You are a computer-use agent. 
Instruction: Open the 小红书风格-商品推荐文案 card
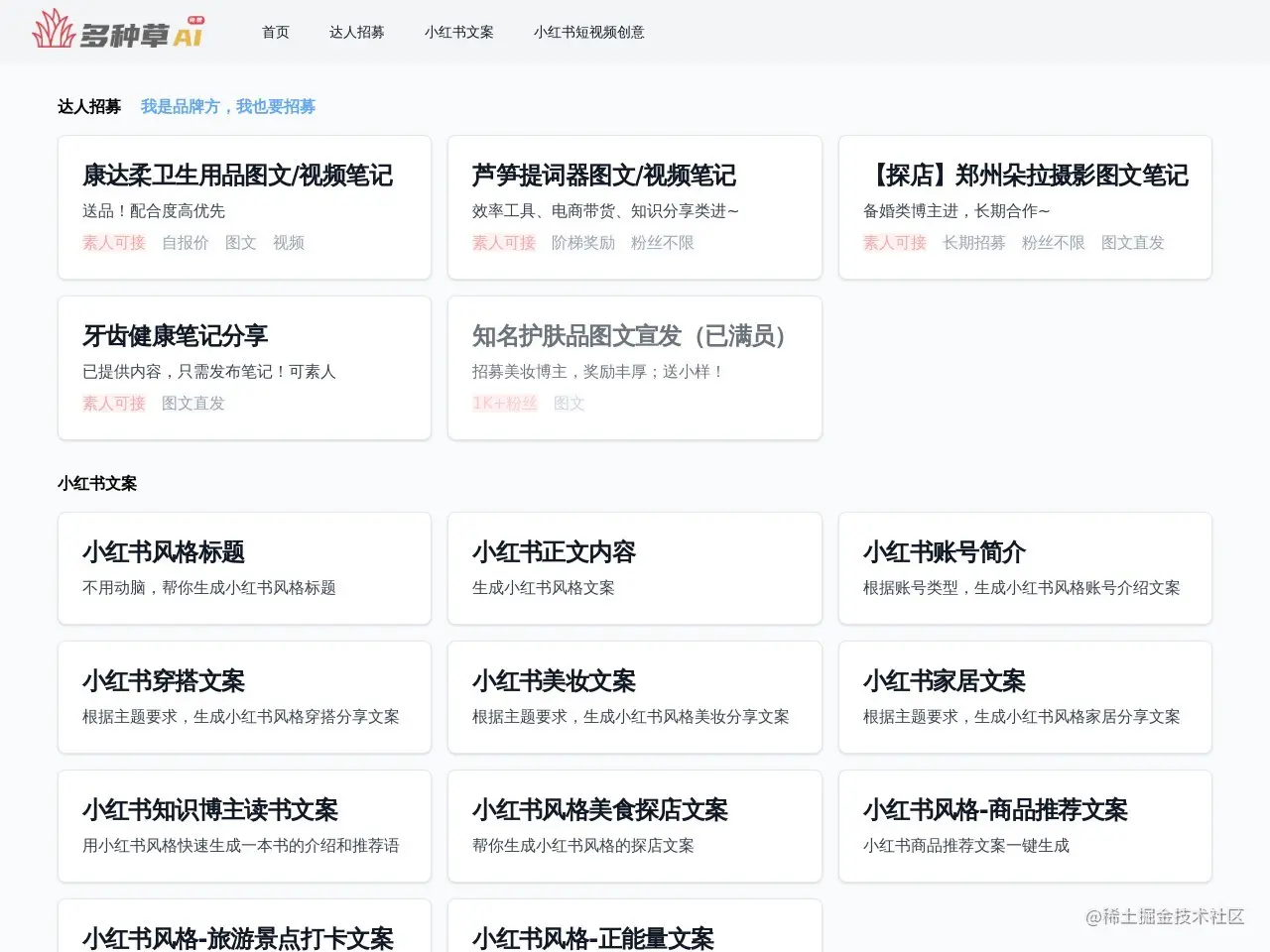1025,826
